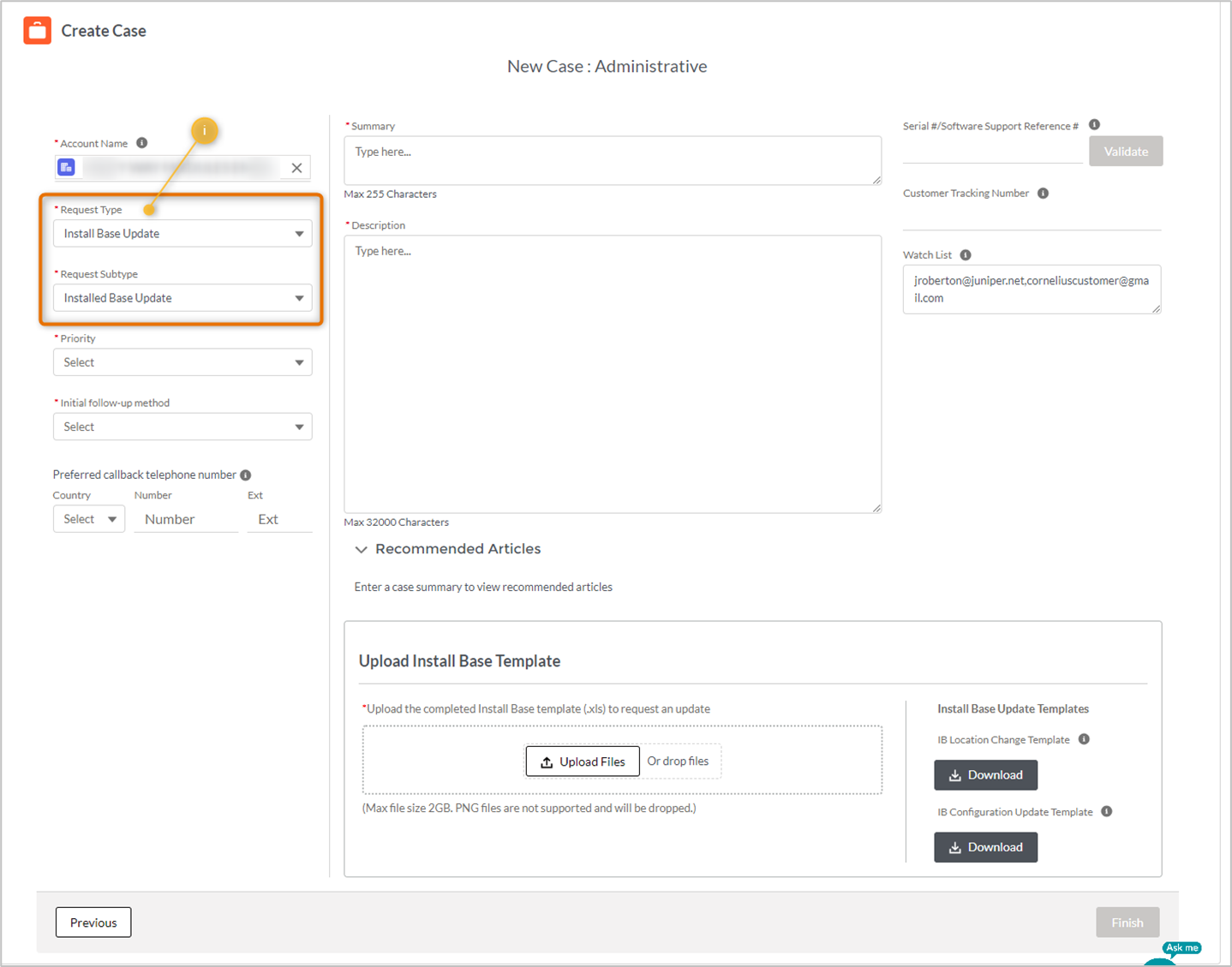
Task: Click the IB Location Change Template info icon
Action: pos(1085,739)
